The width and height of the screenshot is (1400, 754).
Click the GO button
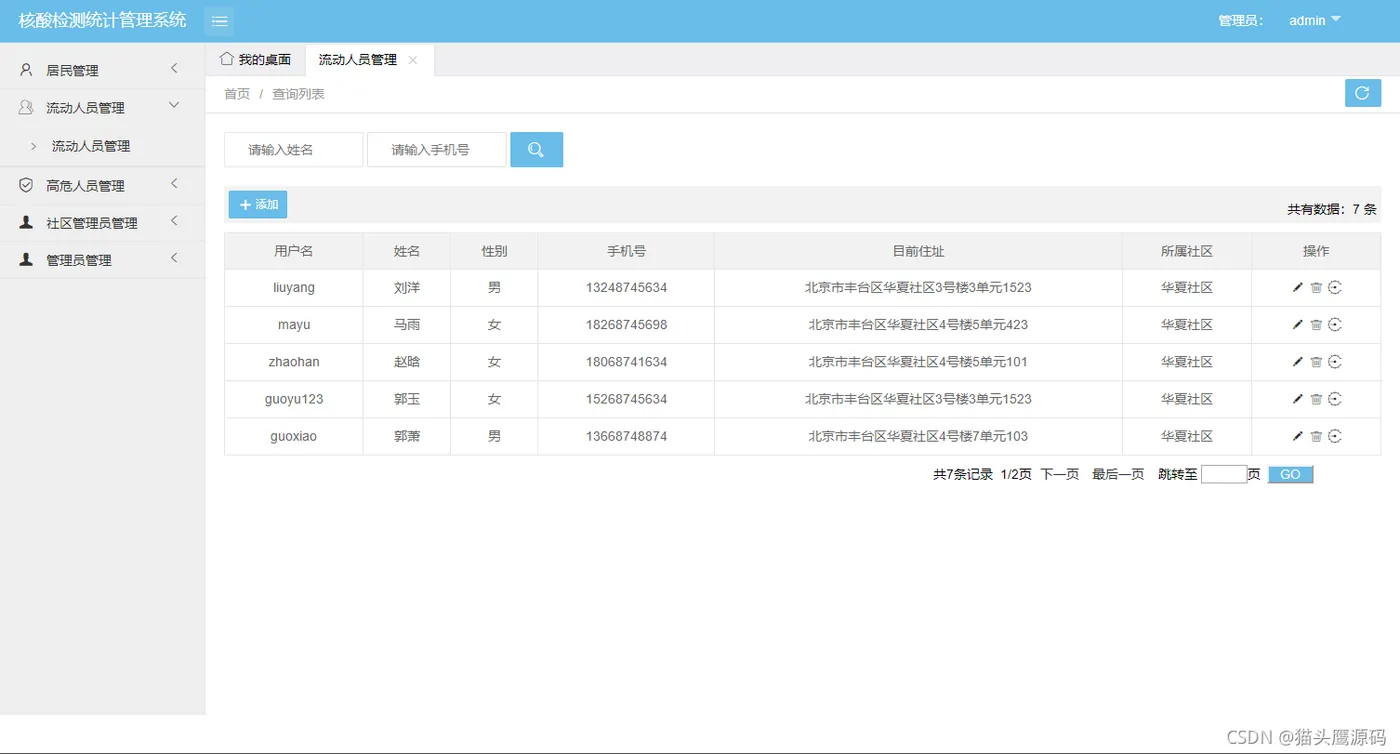(1290, 475)
